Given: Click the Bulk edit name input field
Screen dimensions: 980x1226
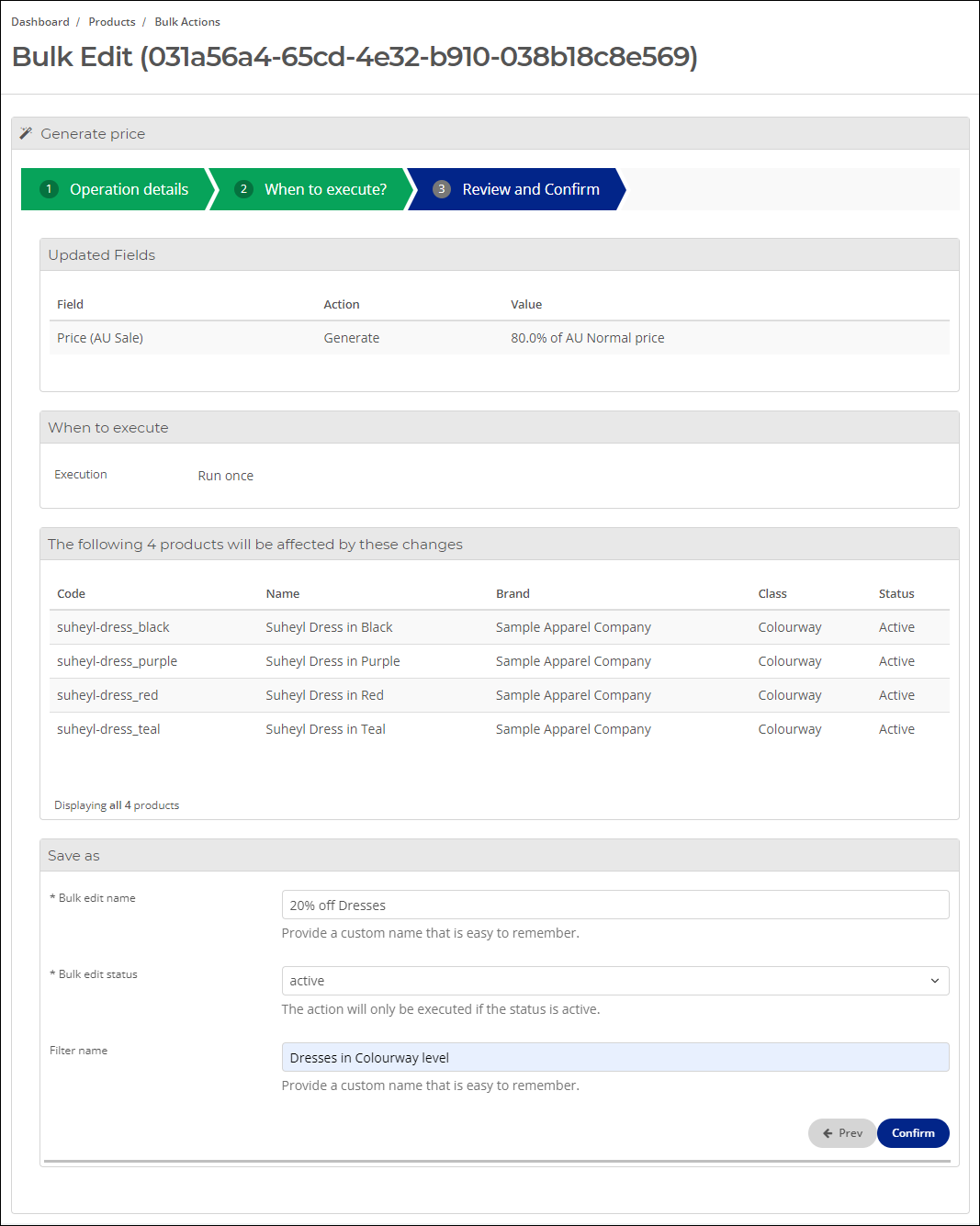Looking at the screenshot, I should point(615,905).
